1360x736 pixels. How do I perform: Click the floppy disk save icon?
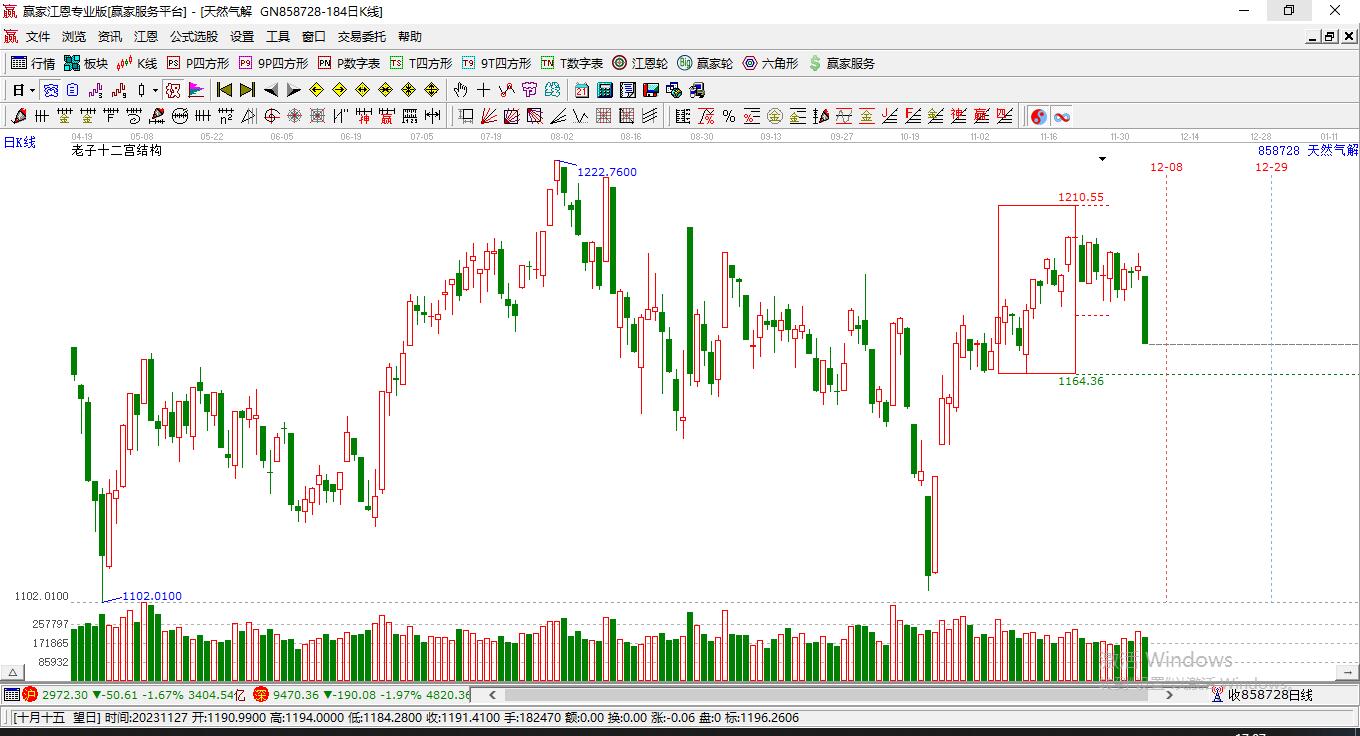651,90
